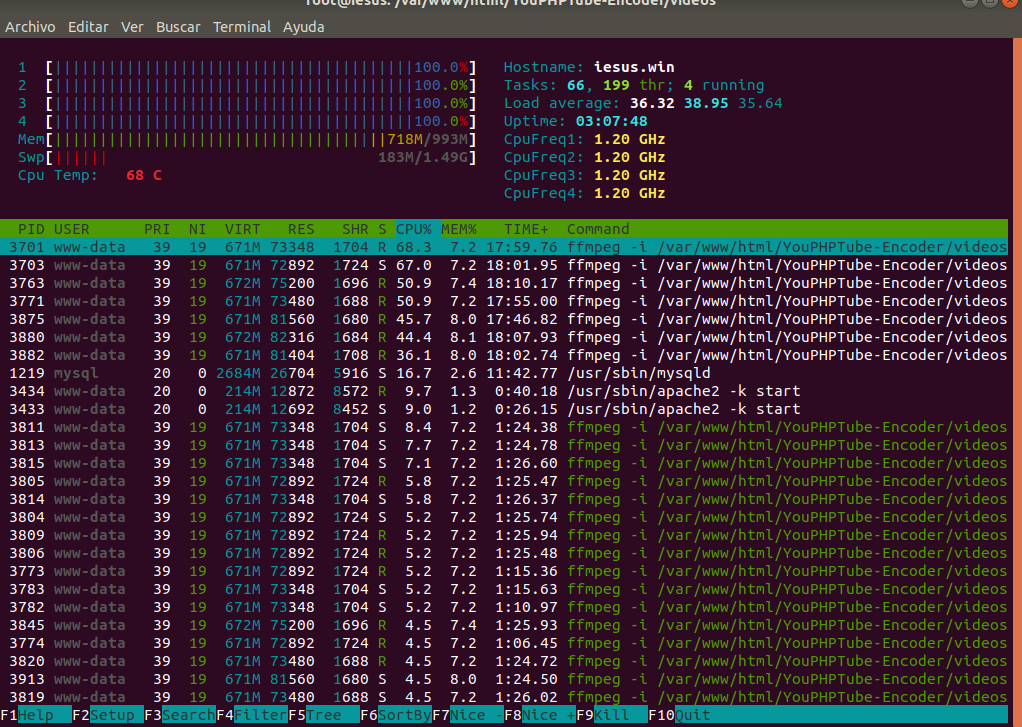Open the Ayuda menu
Screen dimensions: 1022x727
304,27
